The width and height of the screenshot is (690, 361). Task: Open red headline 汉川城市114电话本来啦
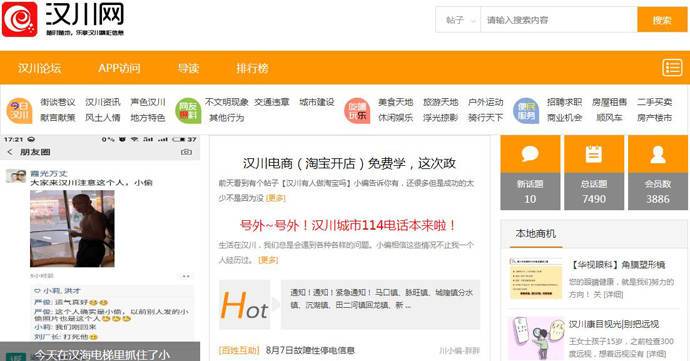coord(349,225)
